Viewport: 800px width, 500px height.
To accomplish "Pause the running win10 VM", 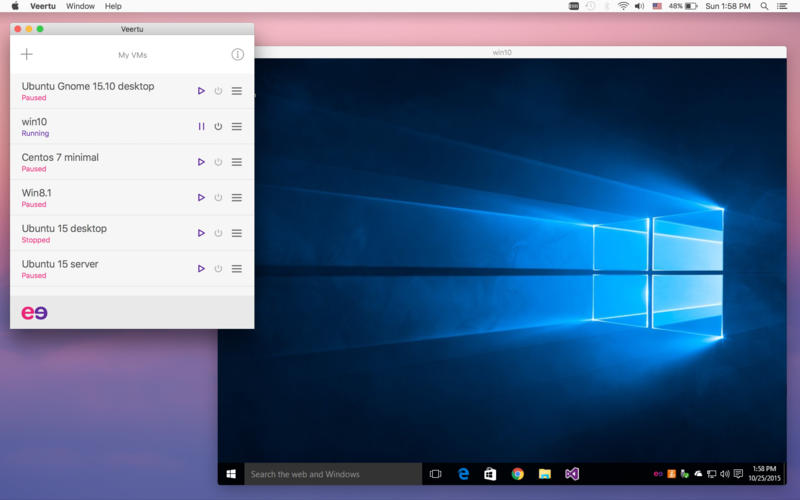I will coord(201,127).
